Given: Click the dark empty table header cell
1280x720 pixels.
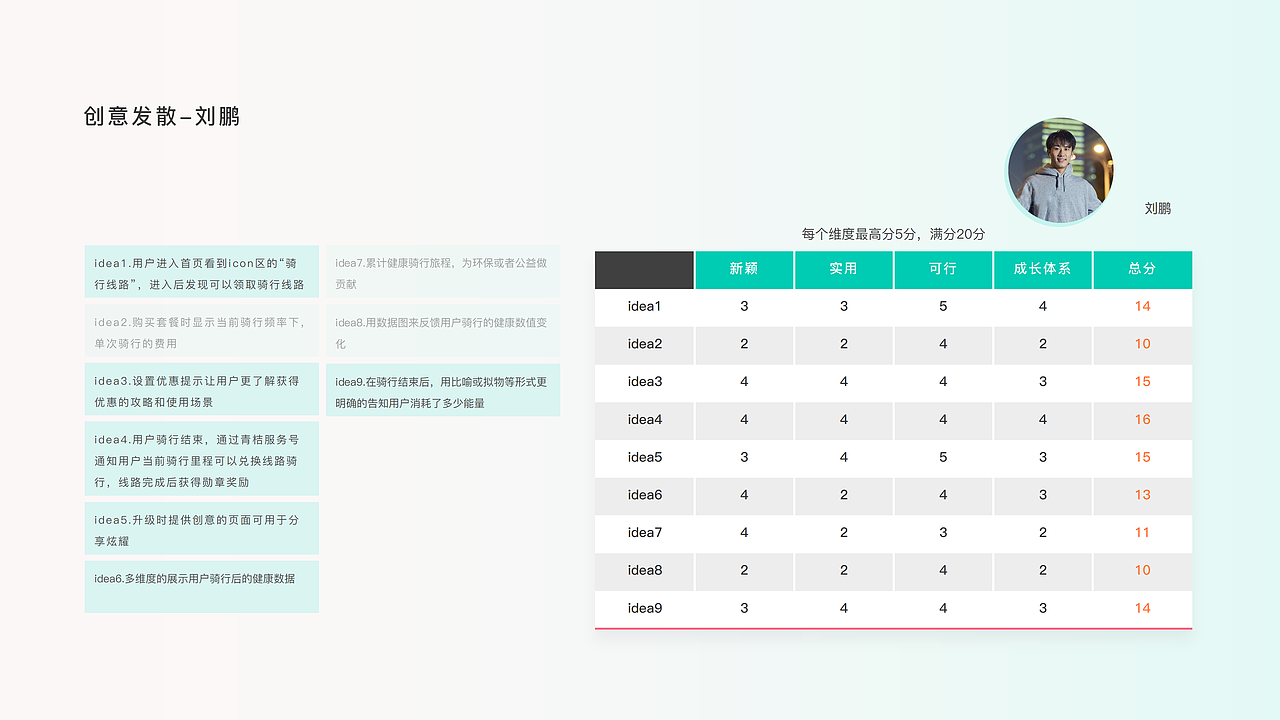Looking at the screenshot, I should [644, 270].
